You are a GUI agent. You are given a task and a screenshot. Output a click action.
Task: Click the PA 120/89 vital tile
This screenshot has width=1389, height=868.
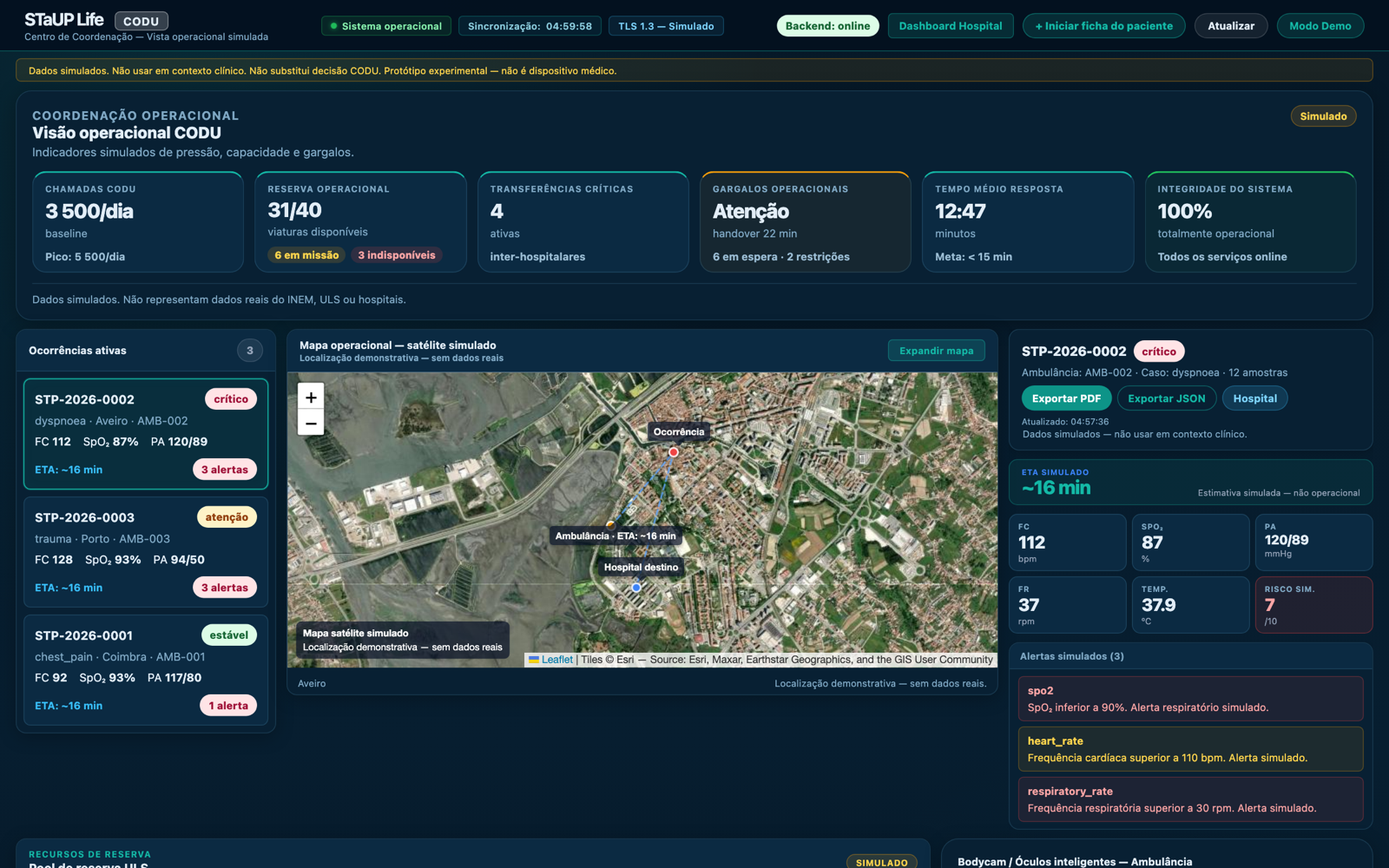[1313, 542]
